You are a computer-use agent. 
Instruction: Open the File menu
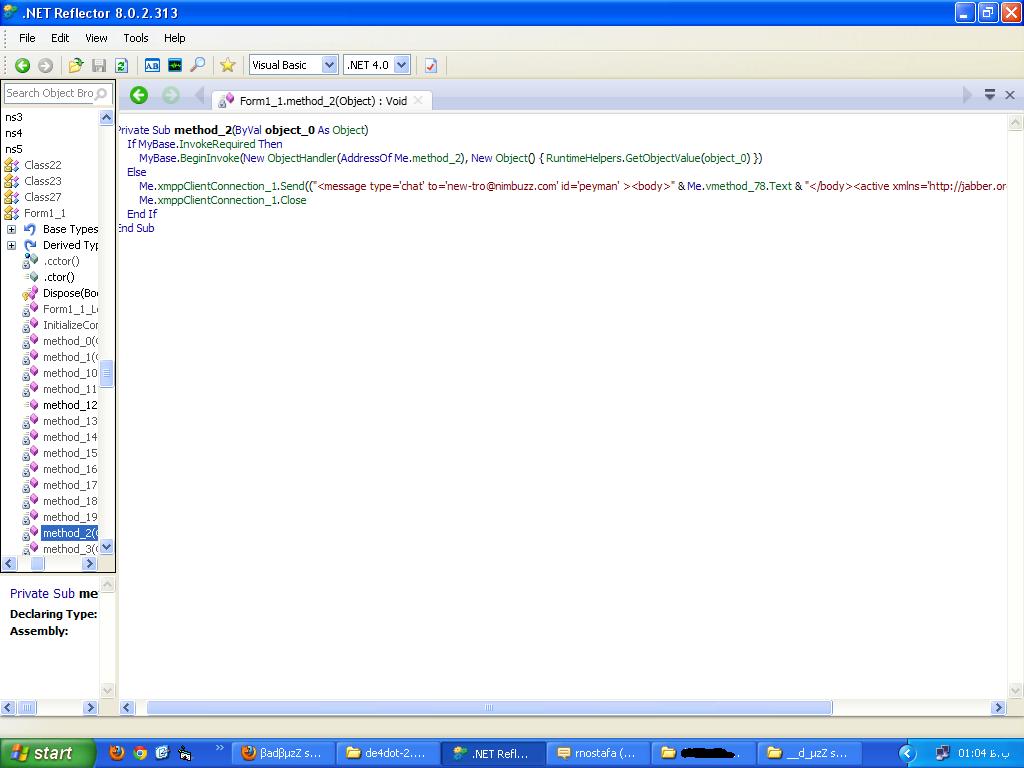point(27,38)
